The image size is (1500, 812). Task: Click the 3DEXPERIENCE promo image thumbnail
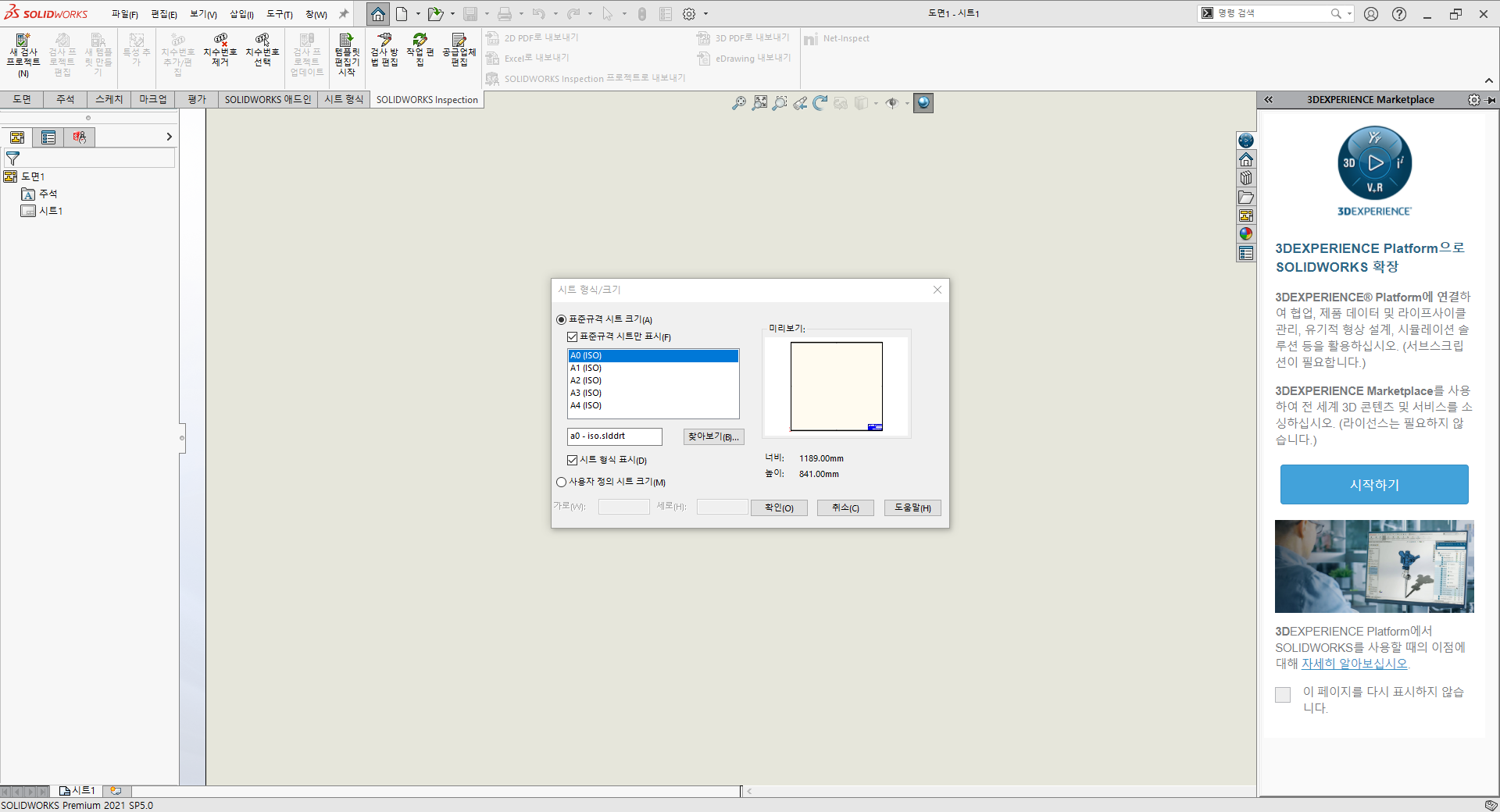click(1374, 566)
